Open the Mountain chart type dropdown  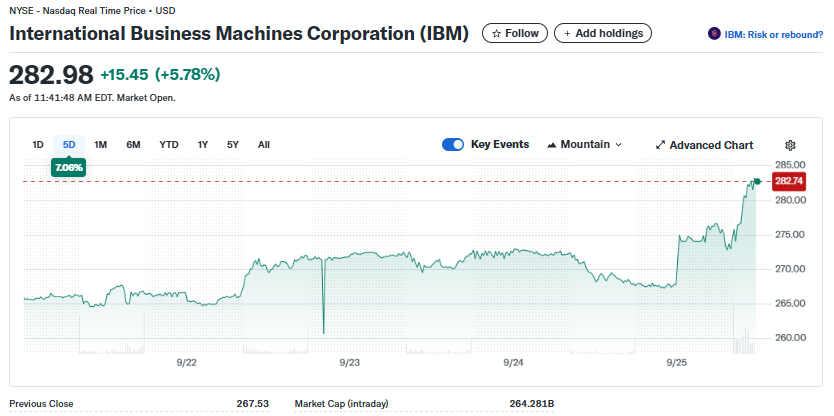click(584, 145)
